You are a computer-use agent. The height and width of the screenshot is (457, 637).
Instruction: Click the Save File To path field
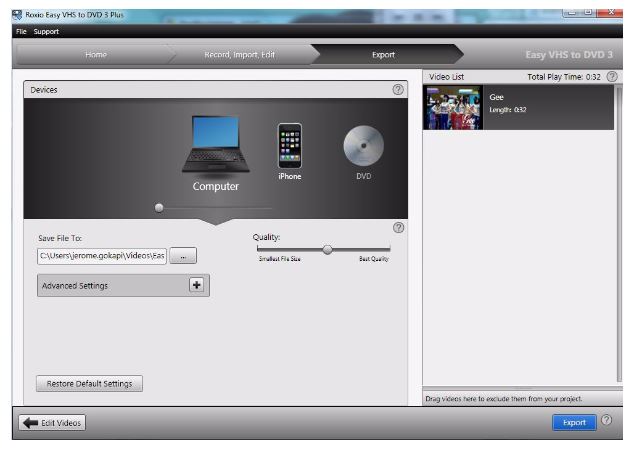(102, 256)
